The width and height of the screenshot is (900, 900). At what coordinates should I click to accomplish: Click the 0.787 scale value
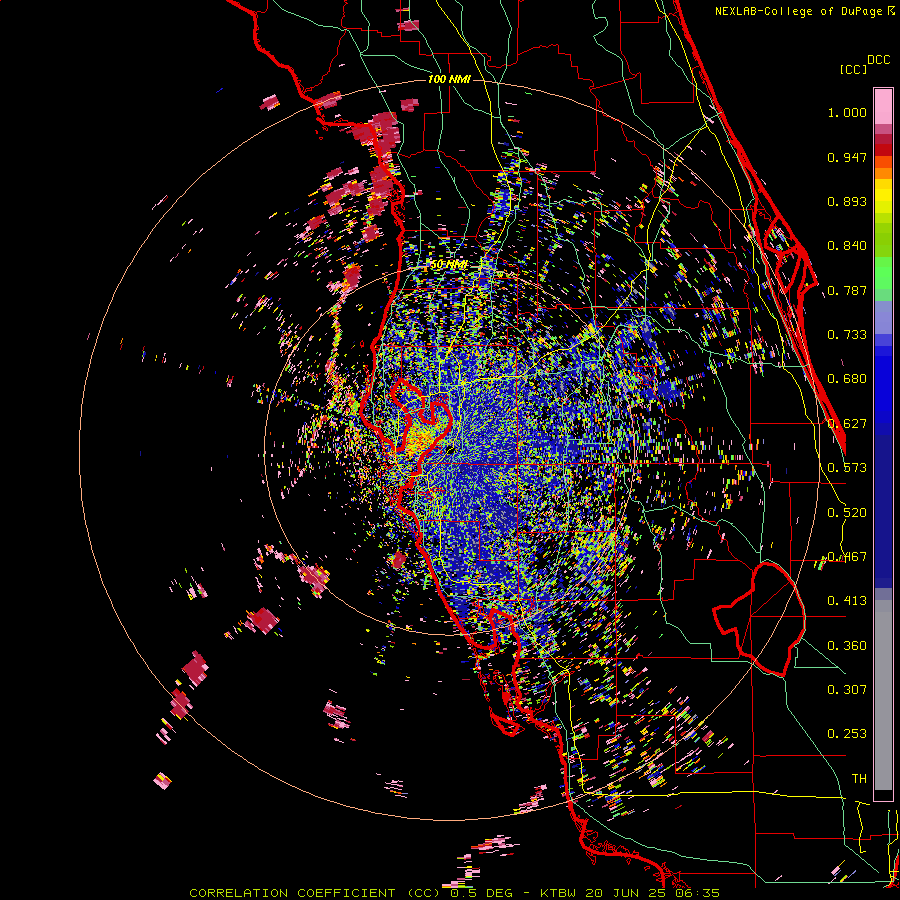click(847, 290)
